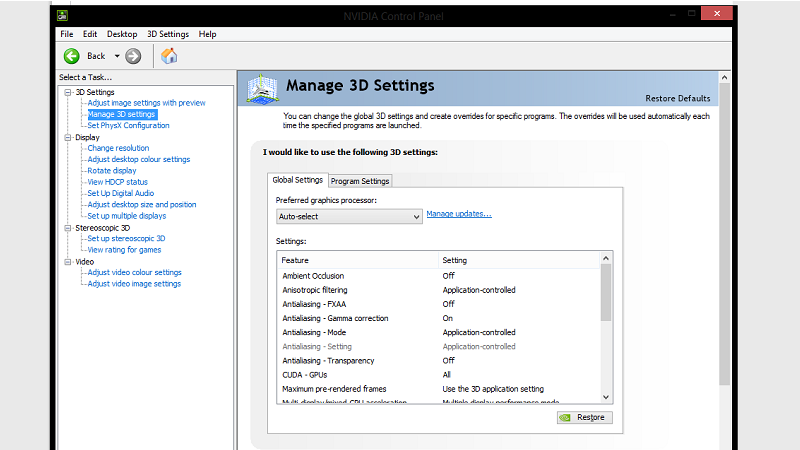Screen dimensions: 800x450
Task: Click the Manage updates link
Action: click(459, 214)
